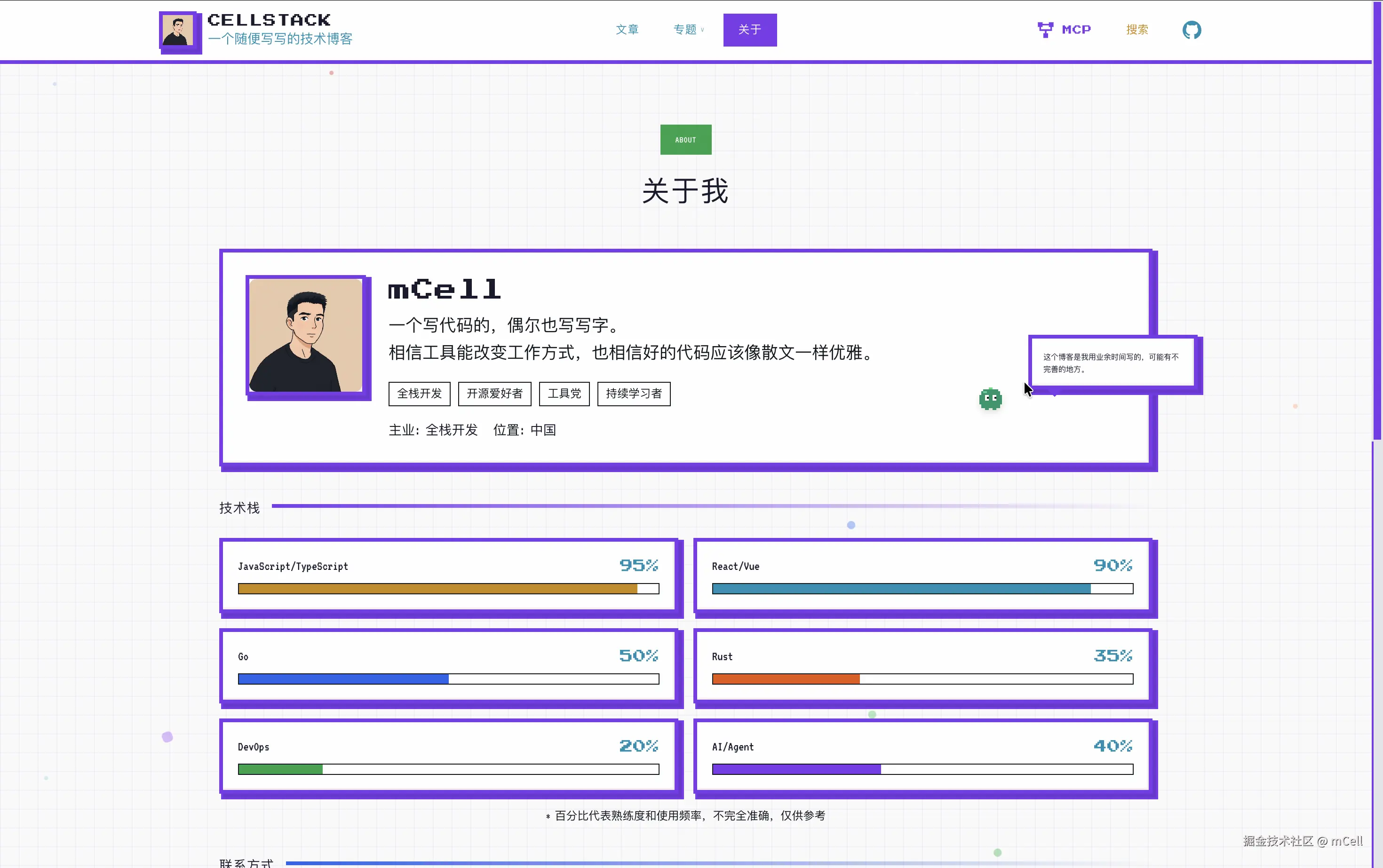Open the 搜索 search link
Viewport: 1383px width, 868px height.
coord(1137,30)
